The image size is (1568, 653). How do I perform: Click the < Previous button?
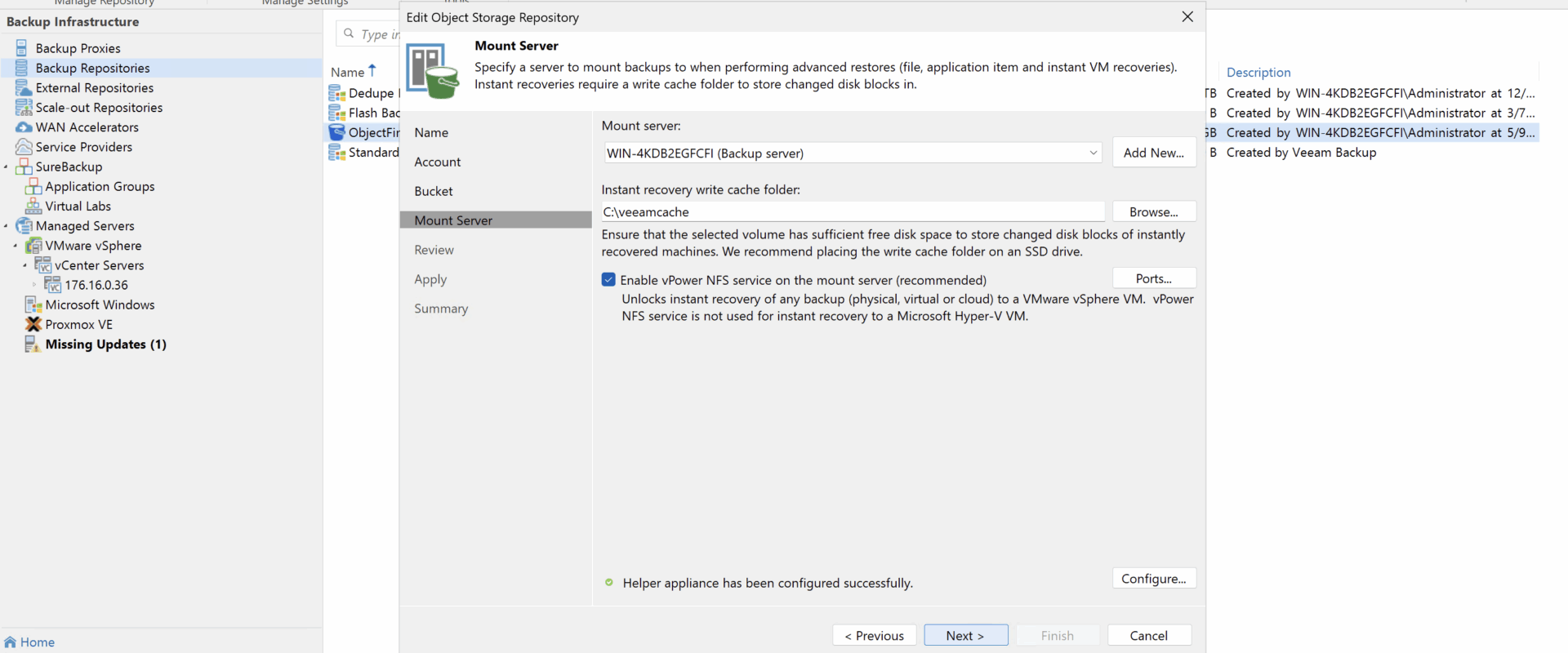coord(874,635)
